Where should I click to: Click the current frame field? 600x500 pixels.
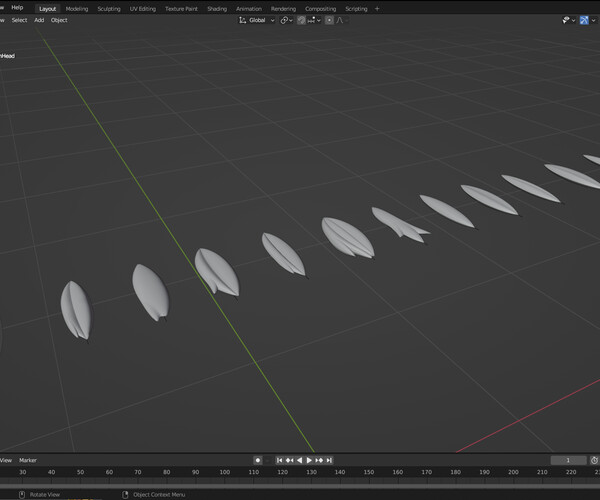(x=568, y=460)
